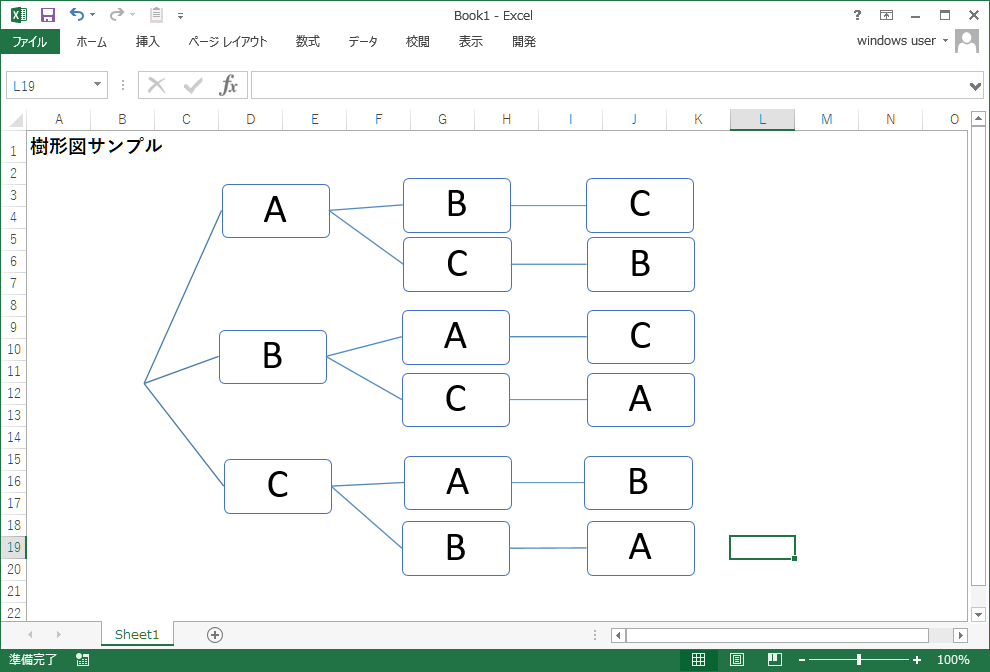This screenshot has width=990, height=672.
Task: Open the Help question mark icon
Action: point(857,15)
